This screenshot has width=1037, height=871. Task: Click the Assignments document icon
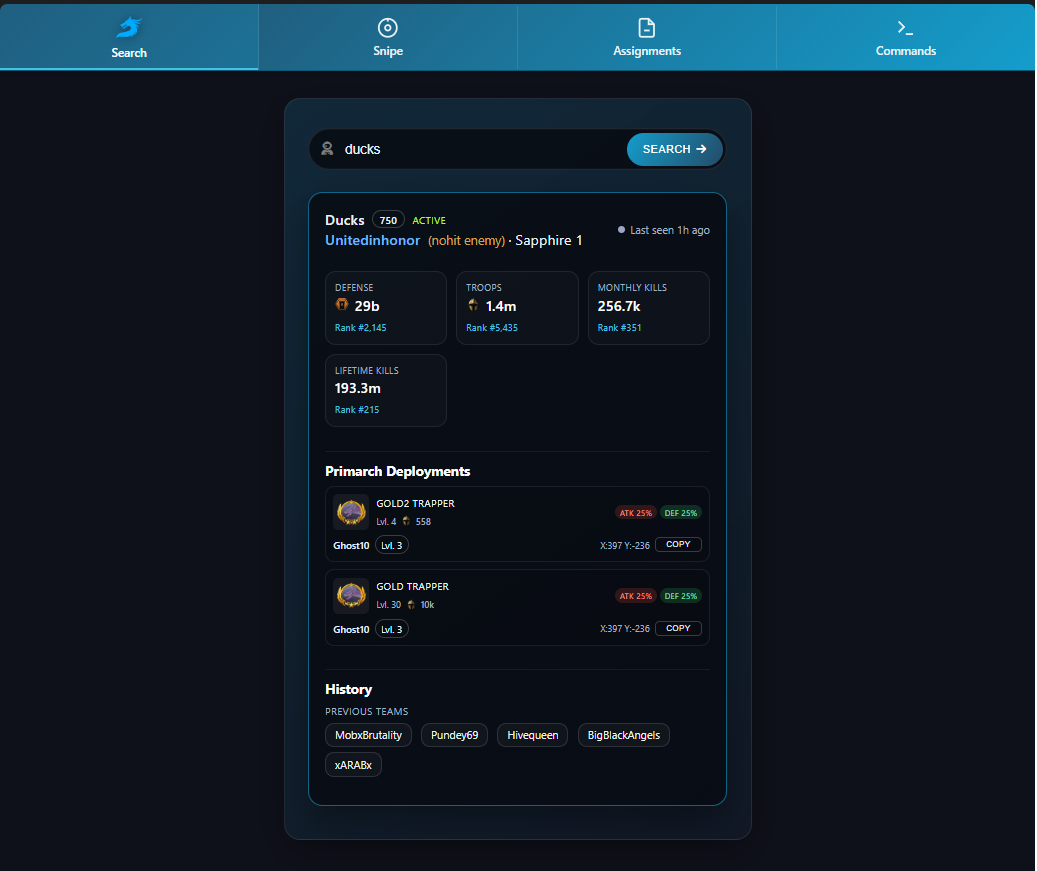point(647,27)
